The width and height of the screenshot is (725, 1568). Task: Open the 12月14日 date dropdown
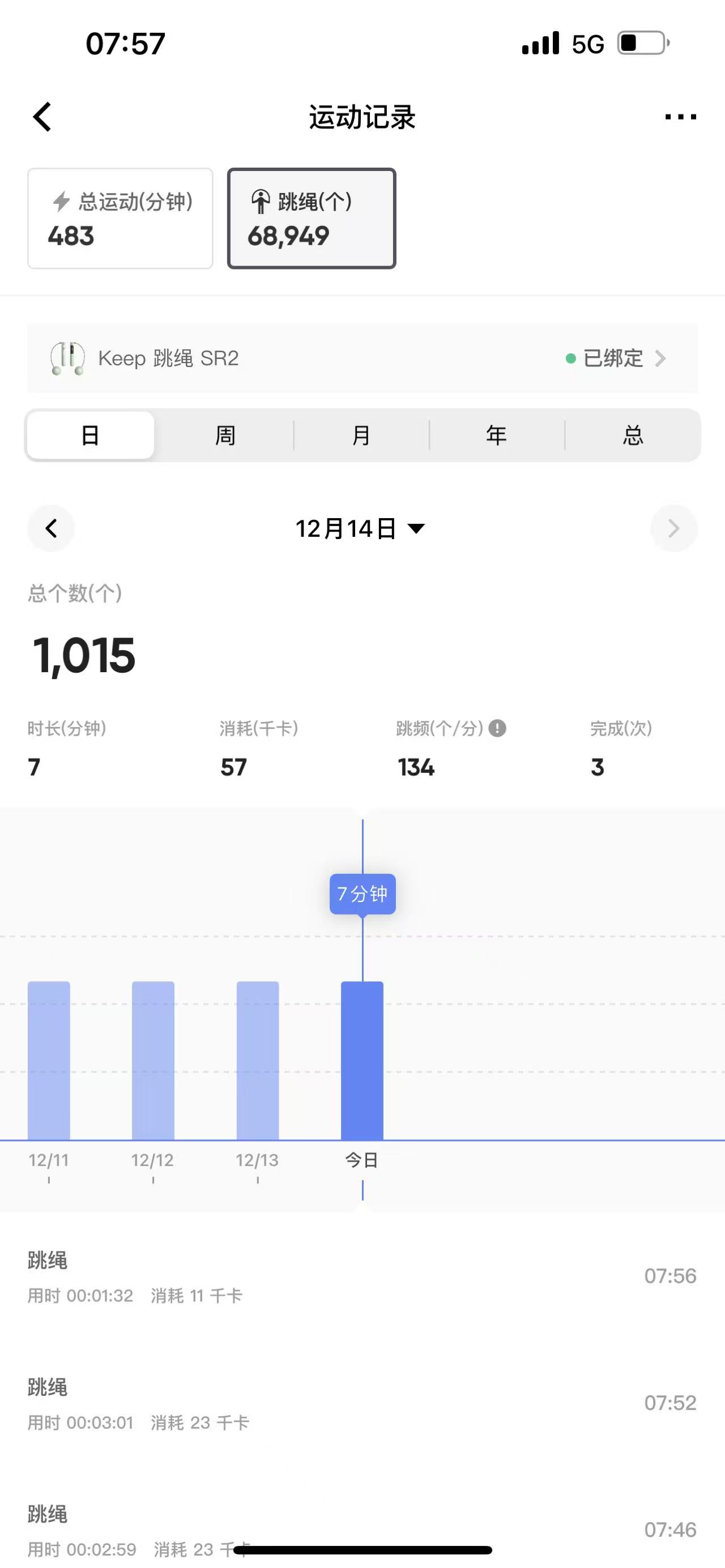[x=360, y=528]
